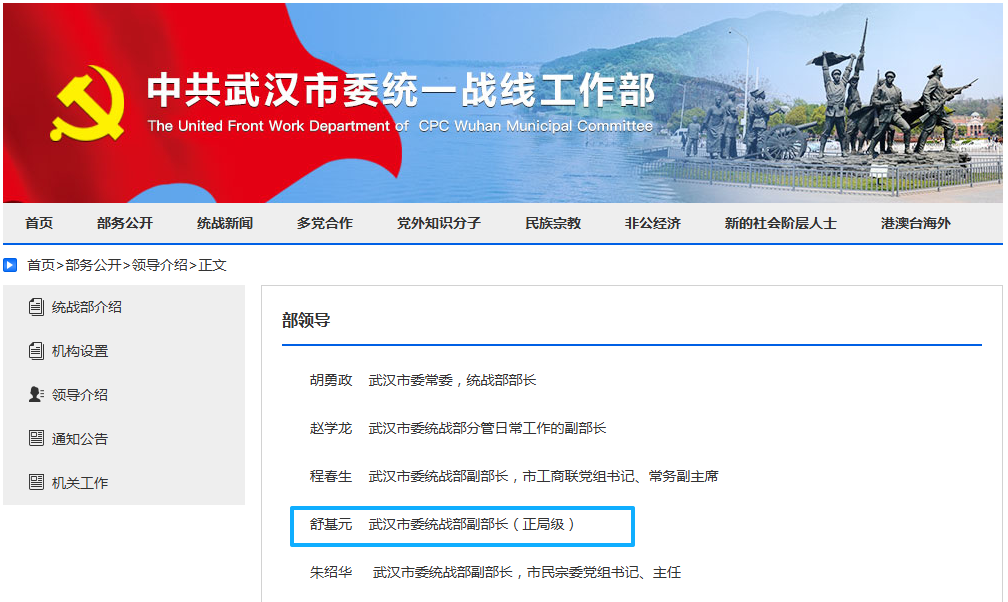The image size is (1008, 602).
Task: Open 机构设置 sidebar link
Action: pyautogui.click(x=80, y=351)
